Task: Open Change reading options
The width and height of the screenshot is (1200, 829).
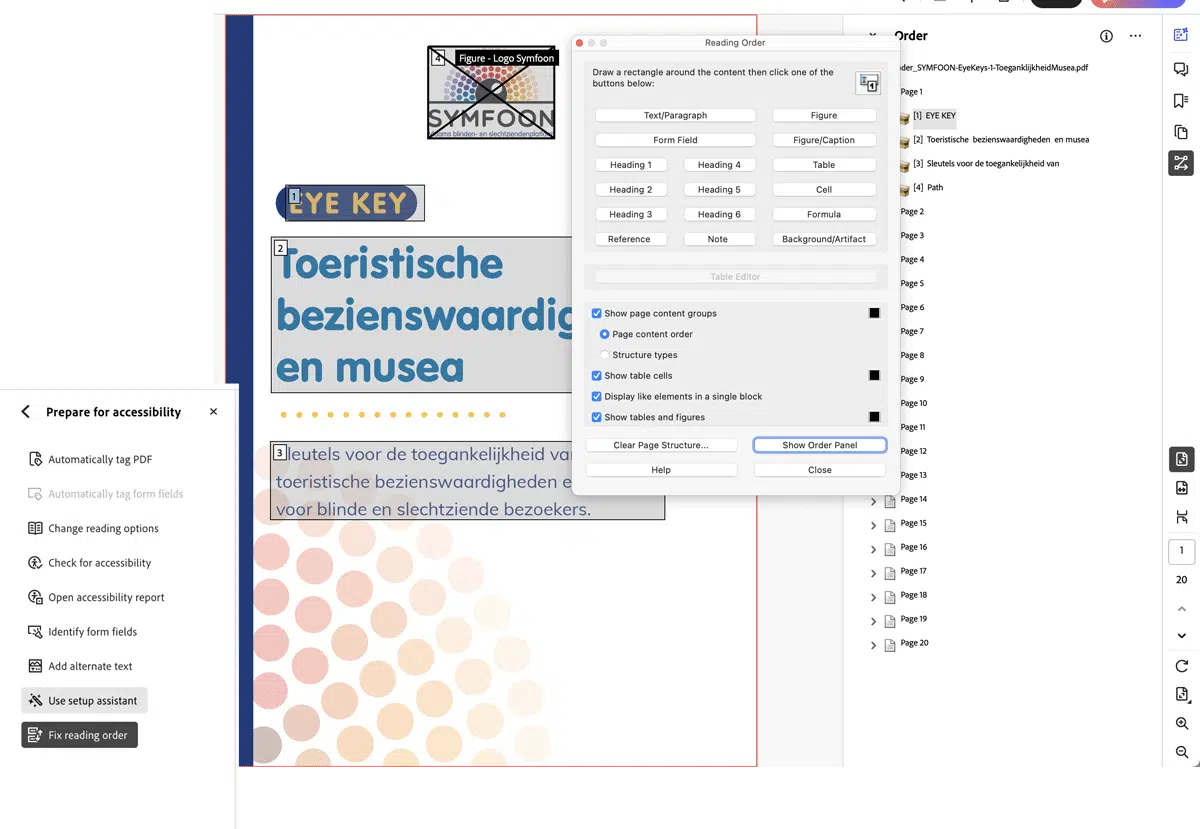Action: pos(93,529)
